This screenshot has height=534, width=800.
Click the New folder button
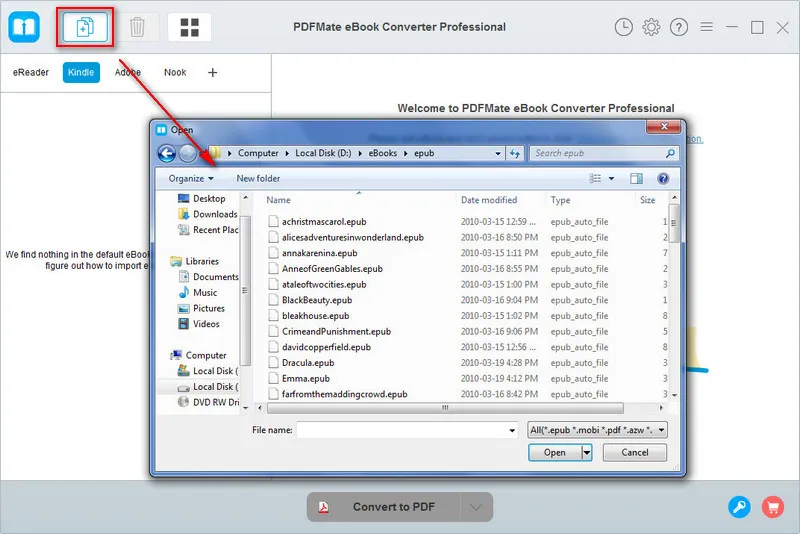(x=258, y=178)
